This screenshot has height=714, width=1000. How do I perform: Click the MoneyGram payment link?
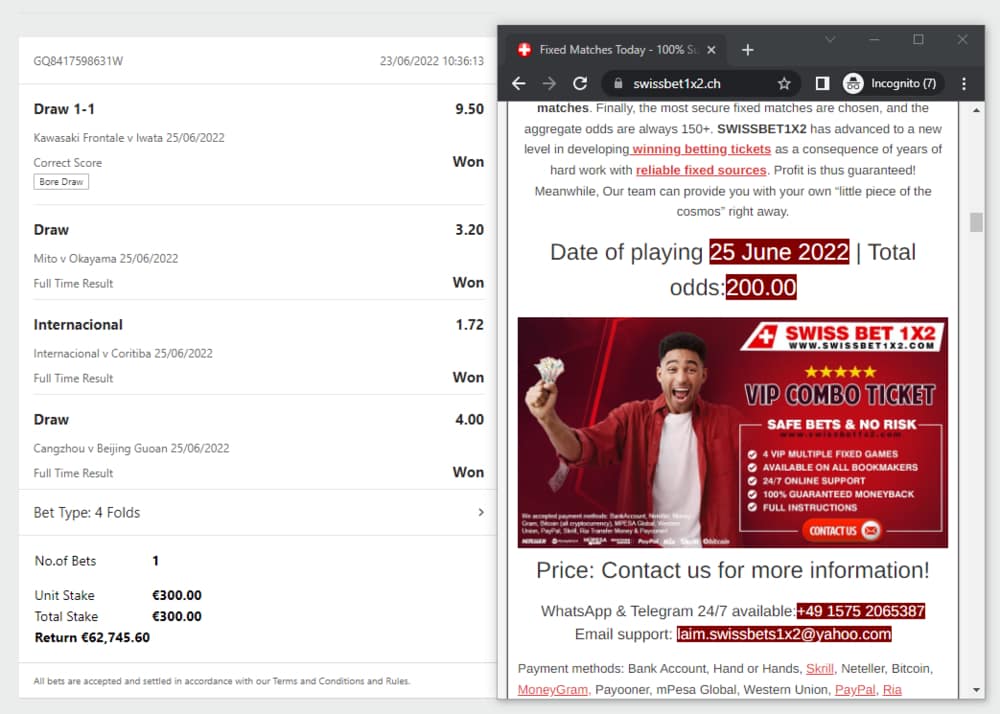tap(552, 690)
